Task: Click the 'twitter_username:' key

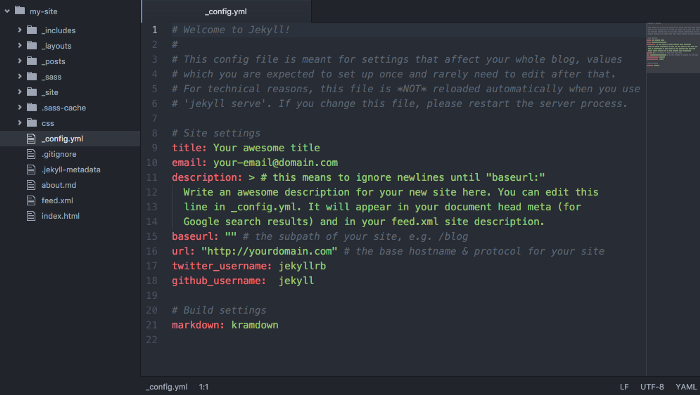Action: tap(222, 266)
